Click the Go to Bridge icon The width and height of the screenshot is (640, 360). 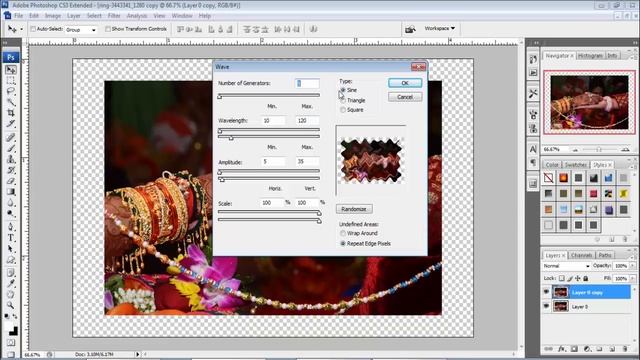pos(410,29)
